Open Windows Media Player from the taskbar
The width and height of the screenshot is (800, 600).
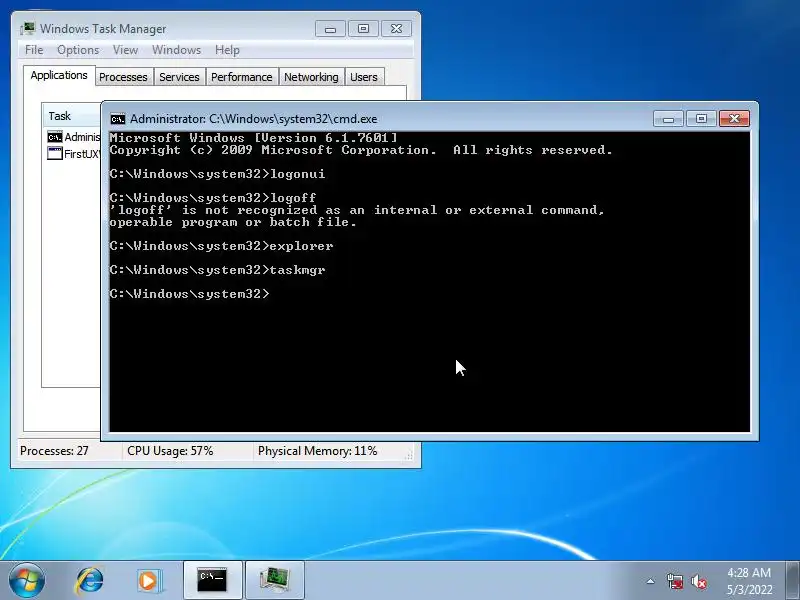click(150, 580)
